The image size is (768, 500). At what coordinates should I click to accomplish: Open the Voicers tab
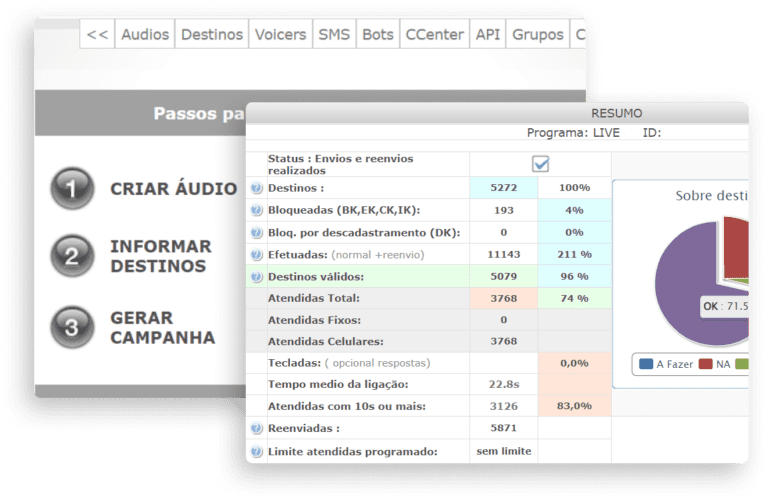(x=281, y=34)
